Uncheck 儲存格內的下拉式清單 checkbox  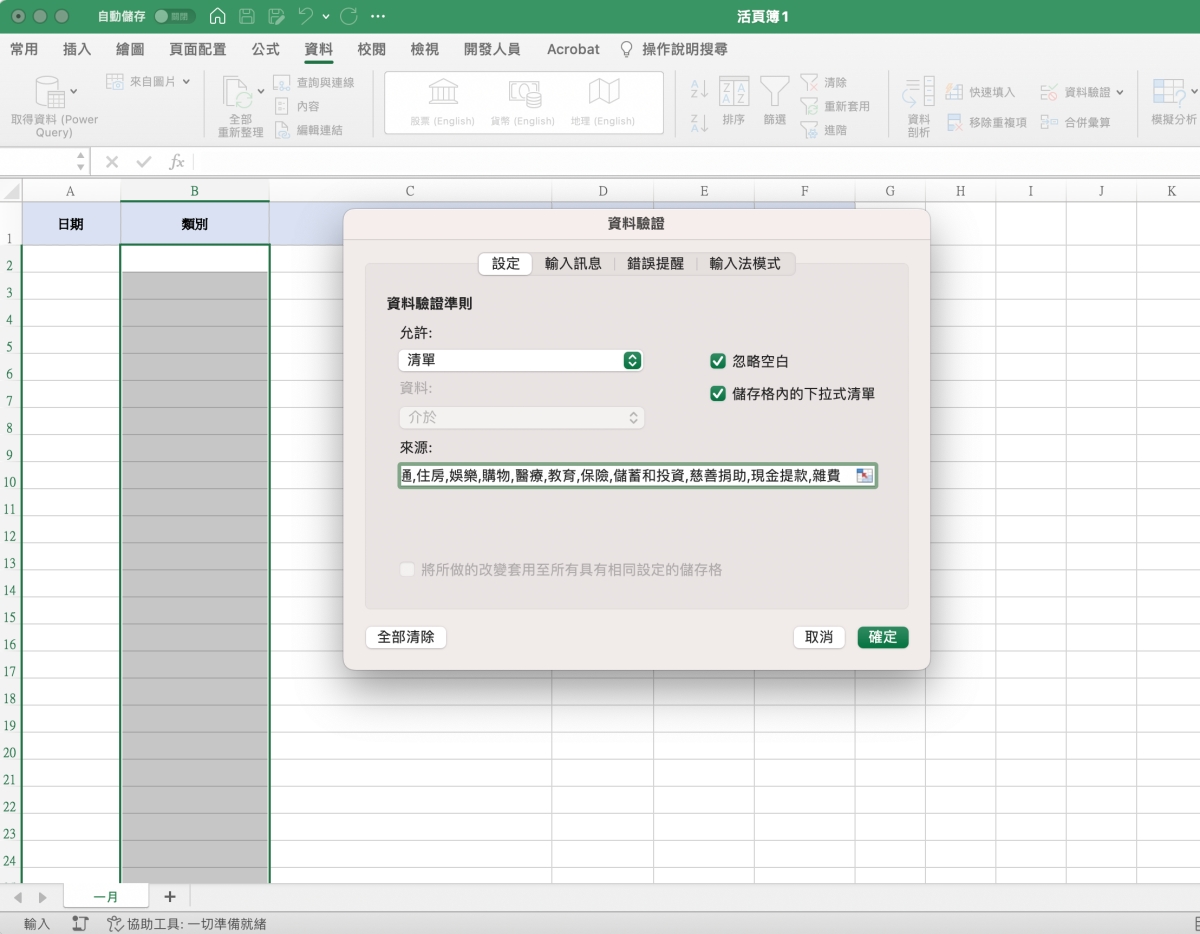tap(717, 394)
